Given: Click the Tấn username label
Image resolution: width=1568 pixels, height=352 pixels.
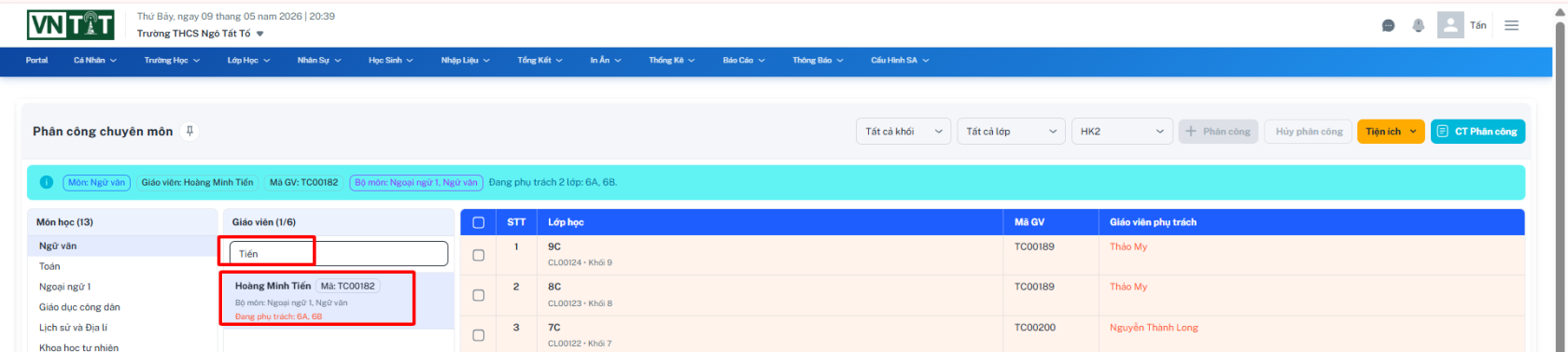Looking at the screenshot, I should 1477,25.
